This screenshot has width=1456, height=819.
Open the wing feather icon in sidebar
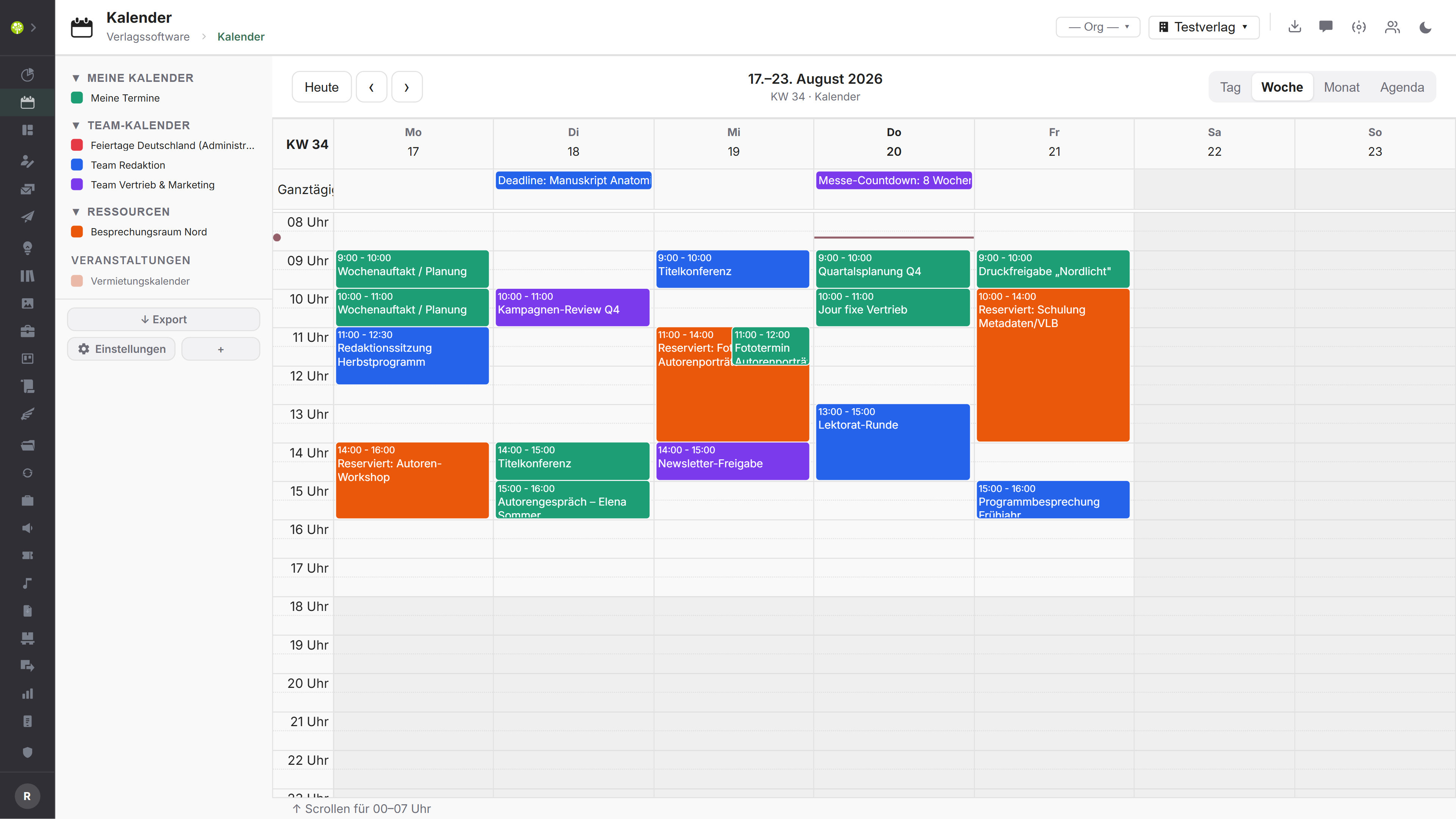[x=27, y=414]
